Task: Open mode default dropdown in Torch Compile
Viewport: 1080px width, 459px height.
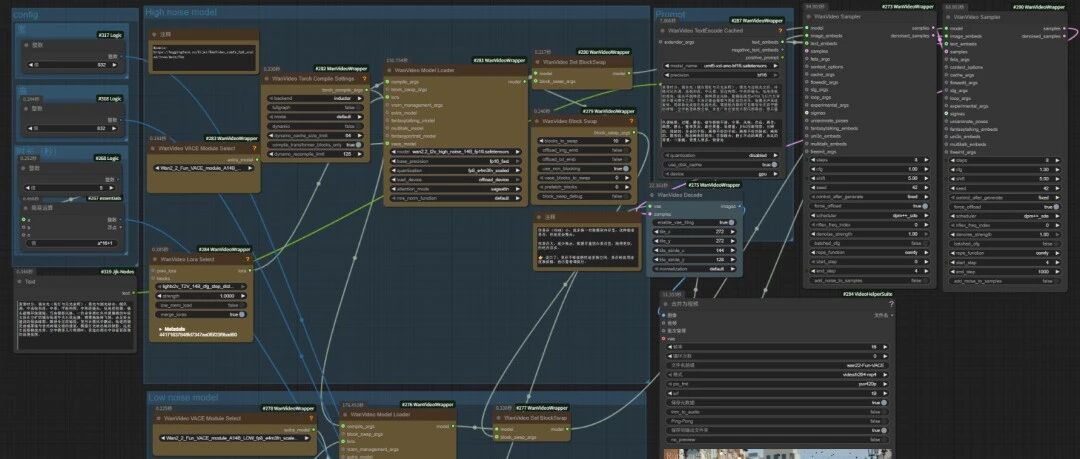Action: point(317,117)
